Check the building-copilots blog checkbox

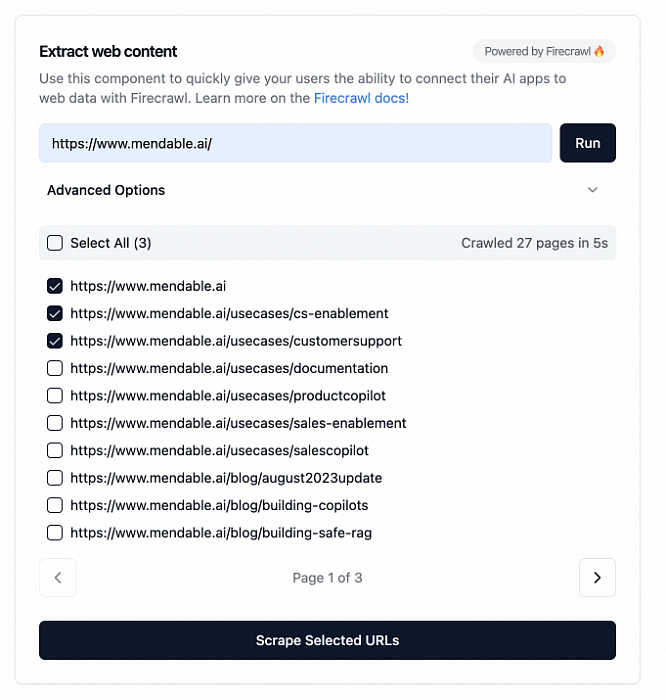pyautogui.click(x=55, y=505)
